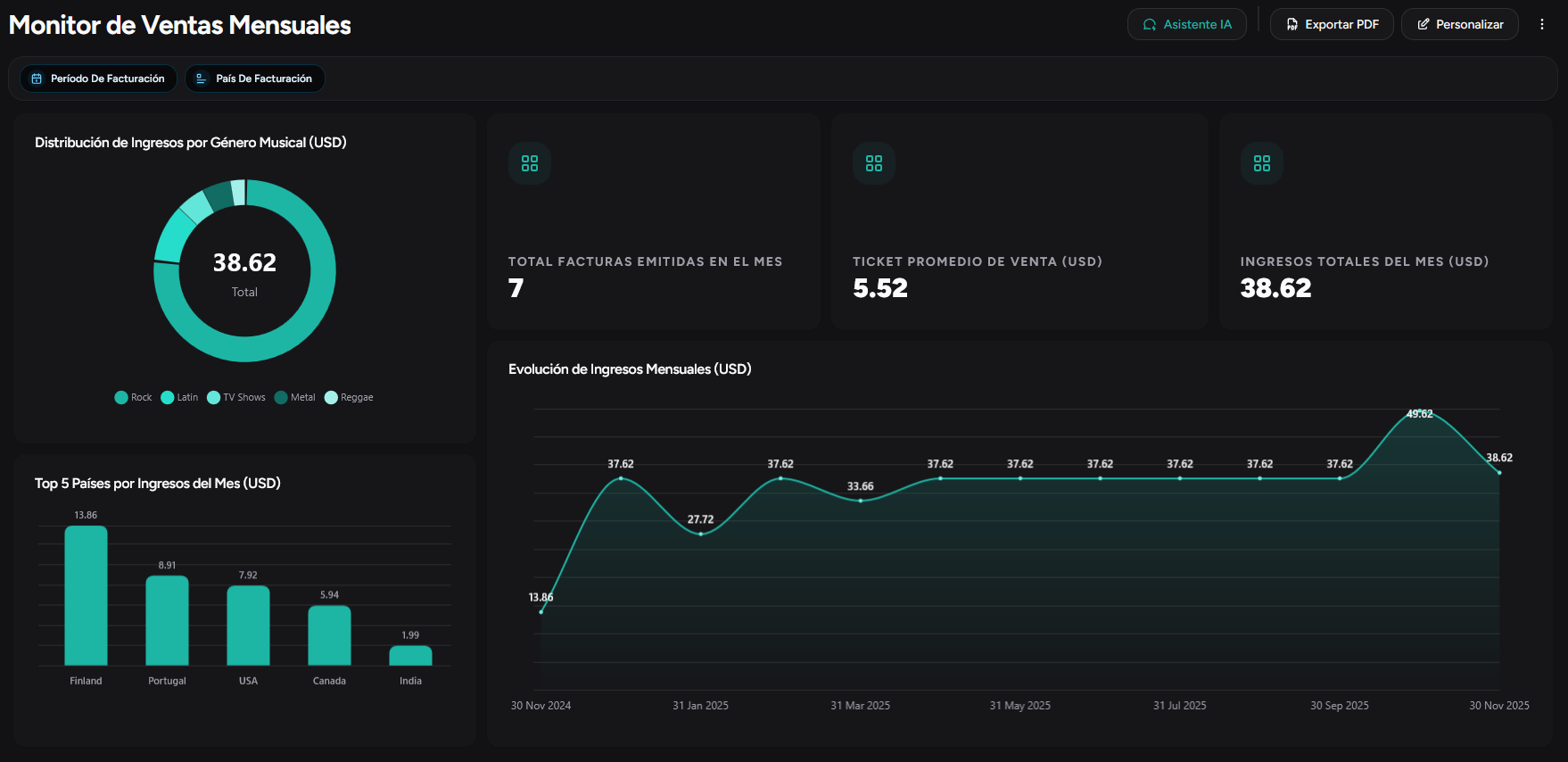The image size is (1568, 762).
Task: Click the 33.66 data point
Action: click(x=861, y=501)
